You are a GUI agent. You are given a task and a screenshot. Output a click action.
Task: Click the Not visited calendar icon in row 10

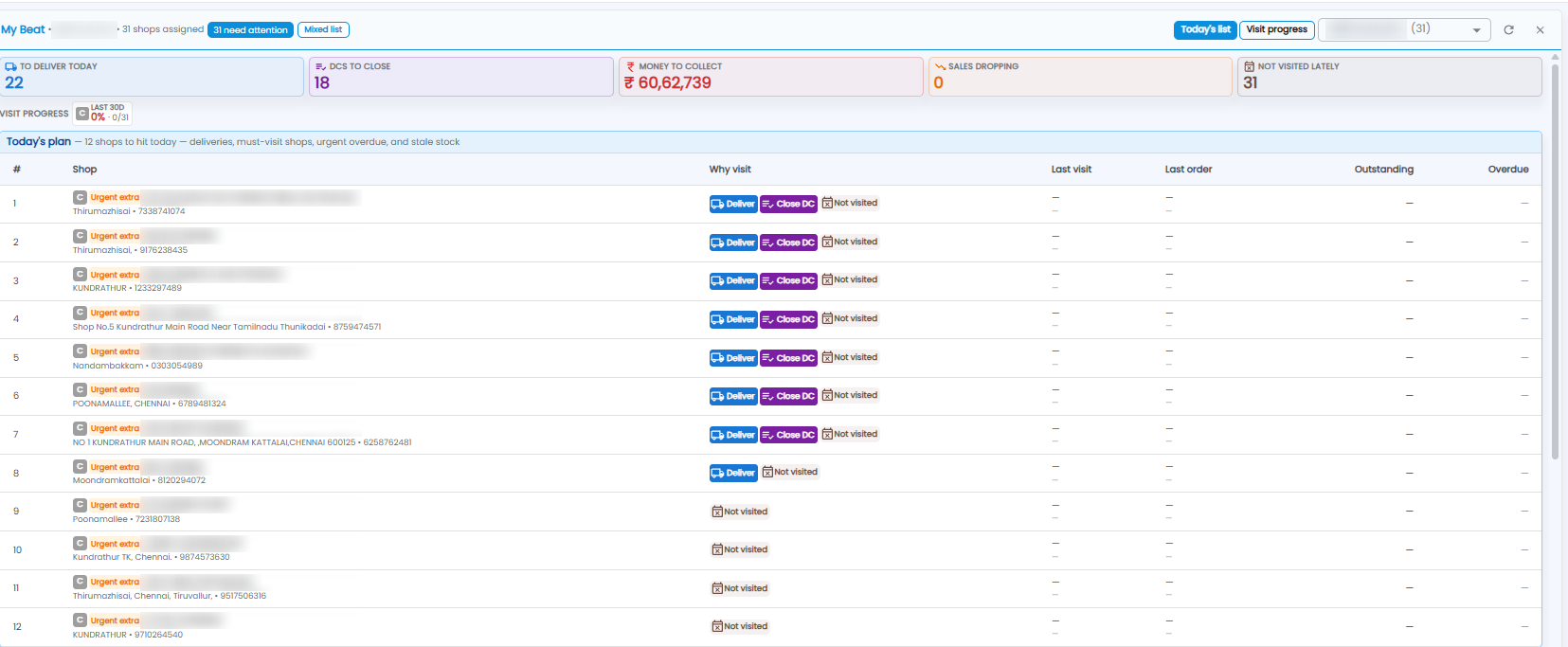click(x=717, y=549)
